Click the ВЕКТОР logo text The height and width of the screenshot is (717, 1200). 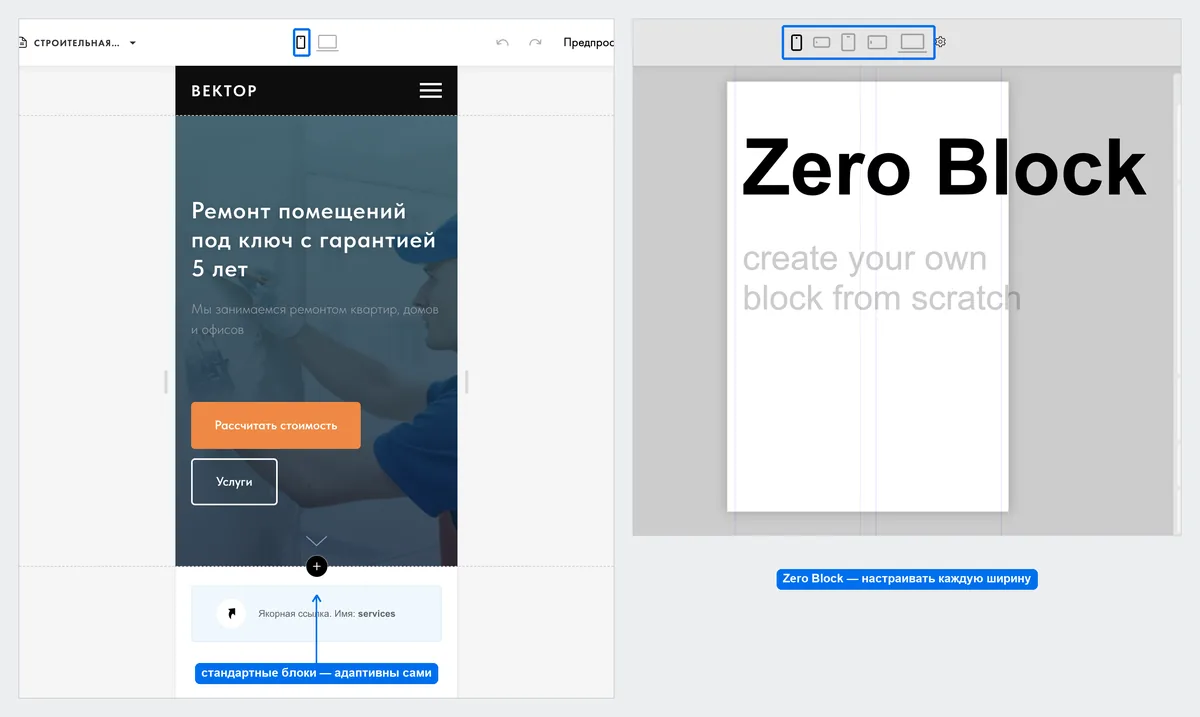(224, 91)
